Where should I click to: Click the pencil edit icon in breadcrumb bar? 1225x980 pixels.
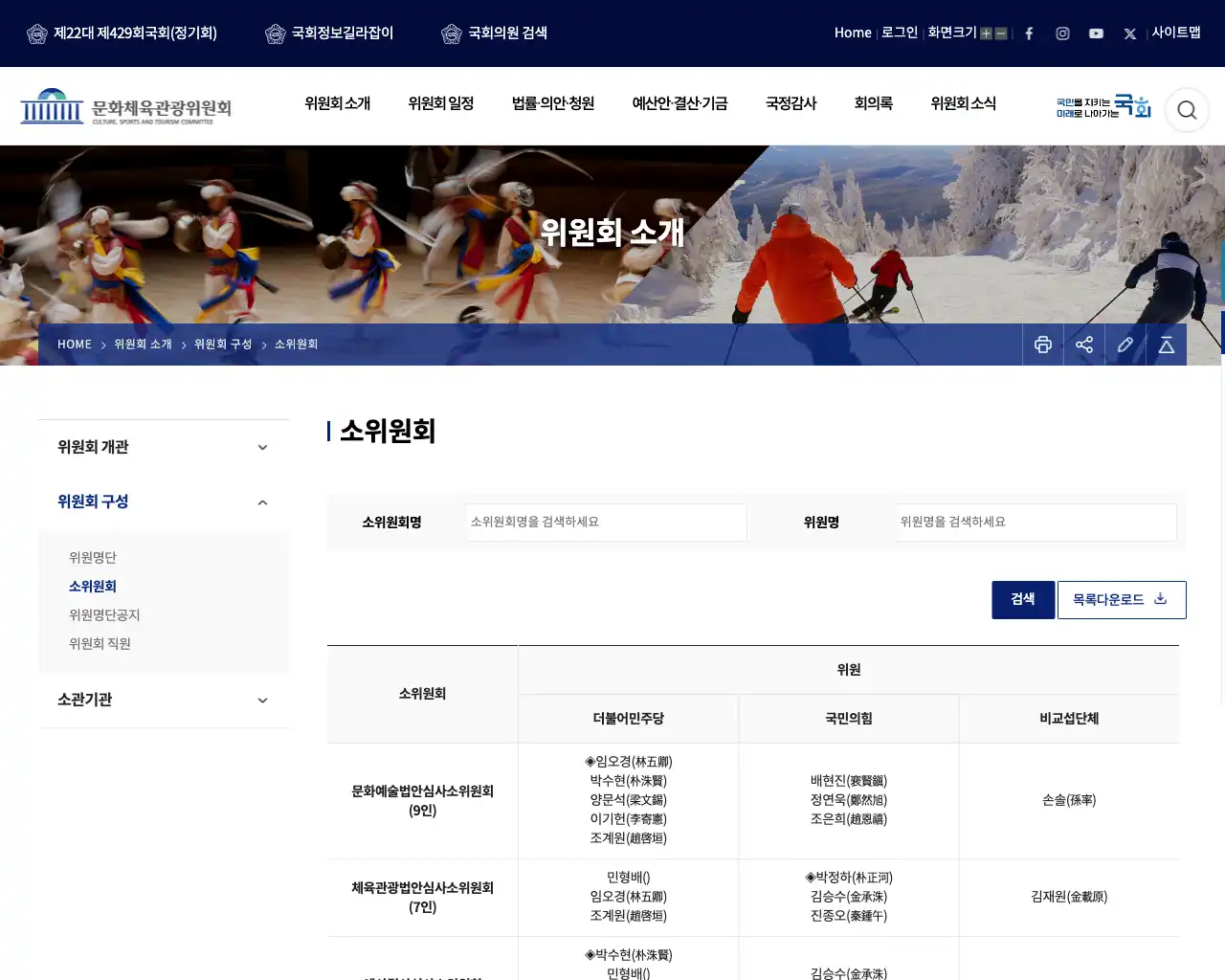click(1125, 345)
